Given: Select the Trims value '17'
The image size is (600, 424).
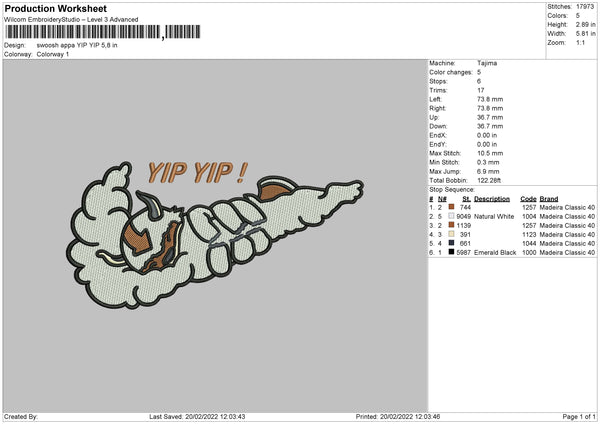Looking at the screenshot, I should tap(481, 90).
